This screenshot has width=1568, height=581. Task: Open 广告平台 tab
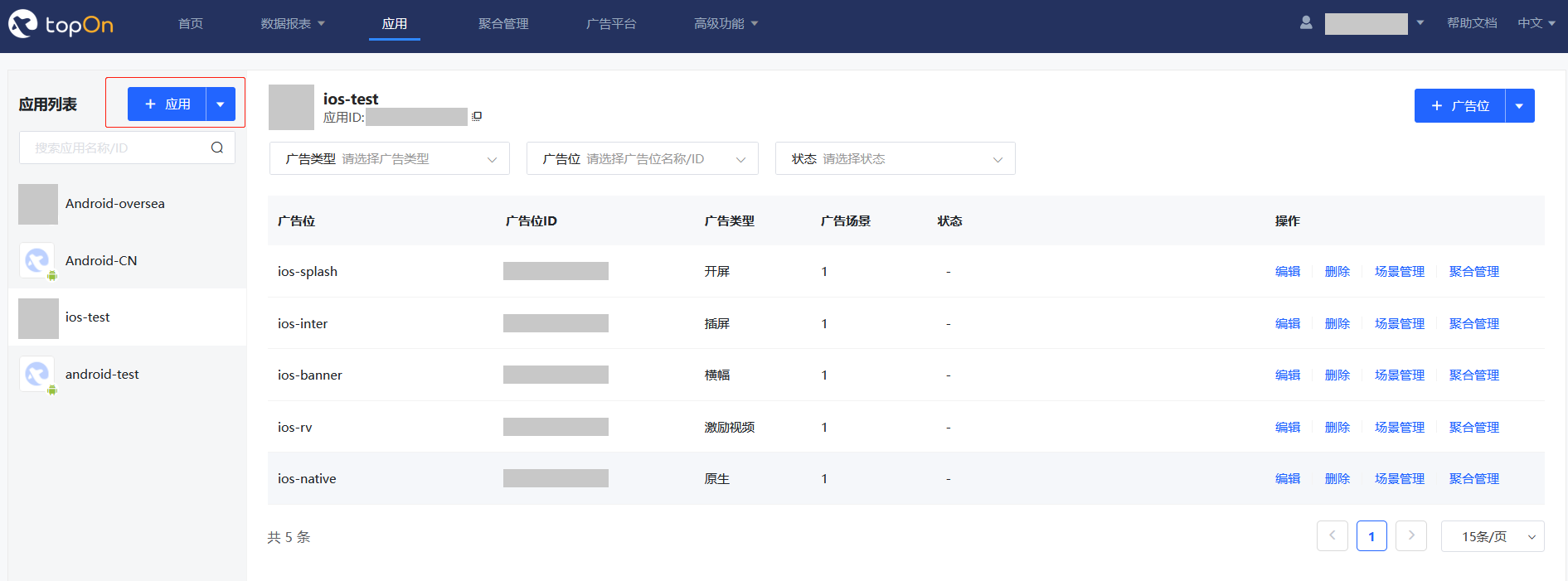click(611, 23)
